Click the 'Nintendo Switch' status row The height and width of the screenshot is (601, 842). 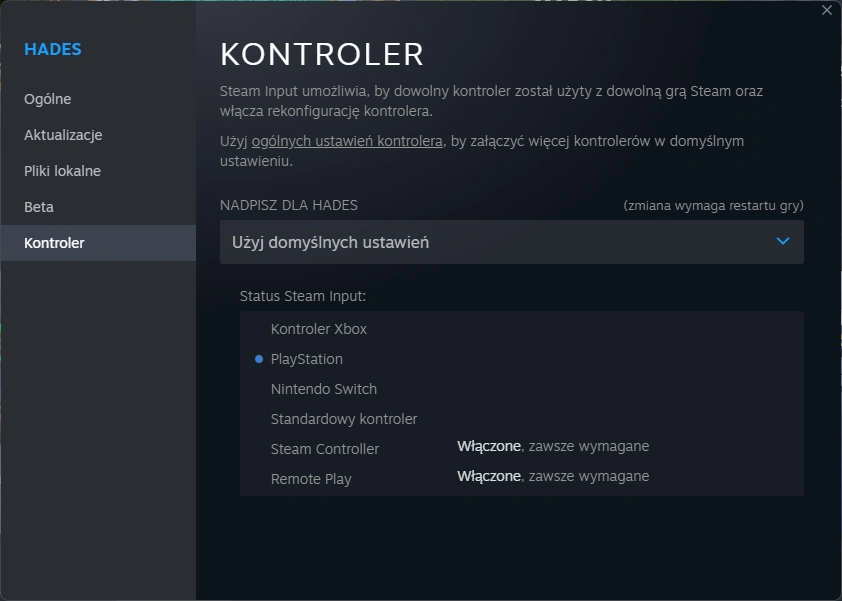point(521,389)
